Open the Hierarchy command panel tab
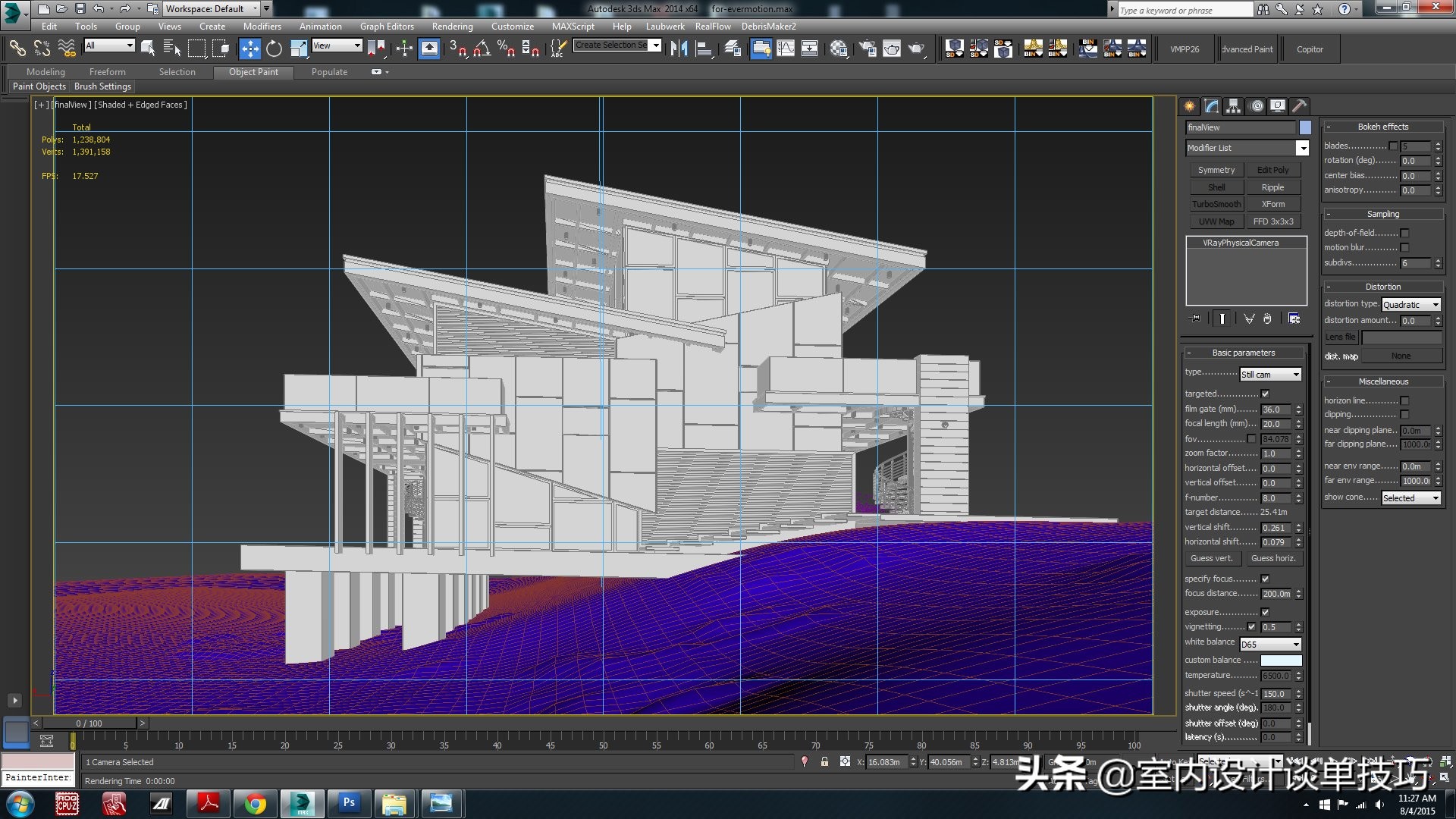Viewport: 1456px width, 819px height. click(1233, 106)
